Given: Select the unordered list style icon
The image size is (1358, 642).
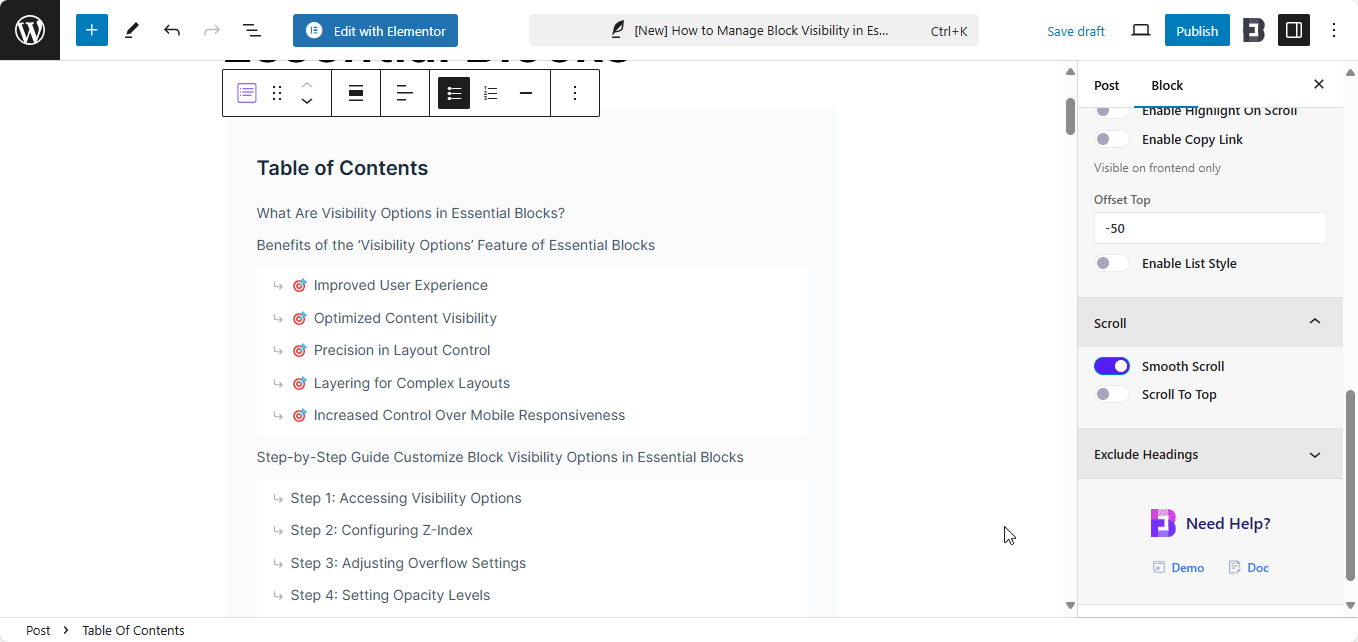Looking at the screenshot, I should [x=454, y=93].
